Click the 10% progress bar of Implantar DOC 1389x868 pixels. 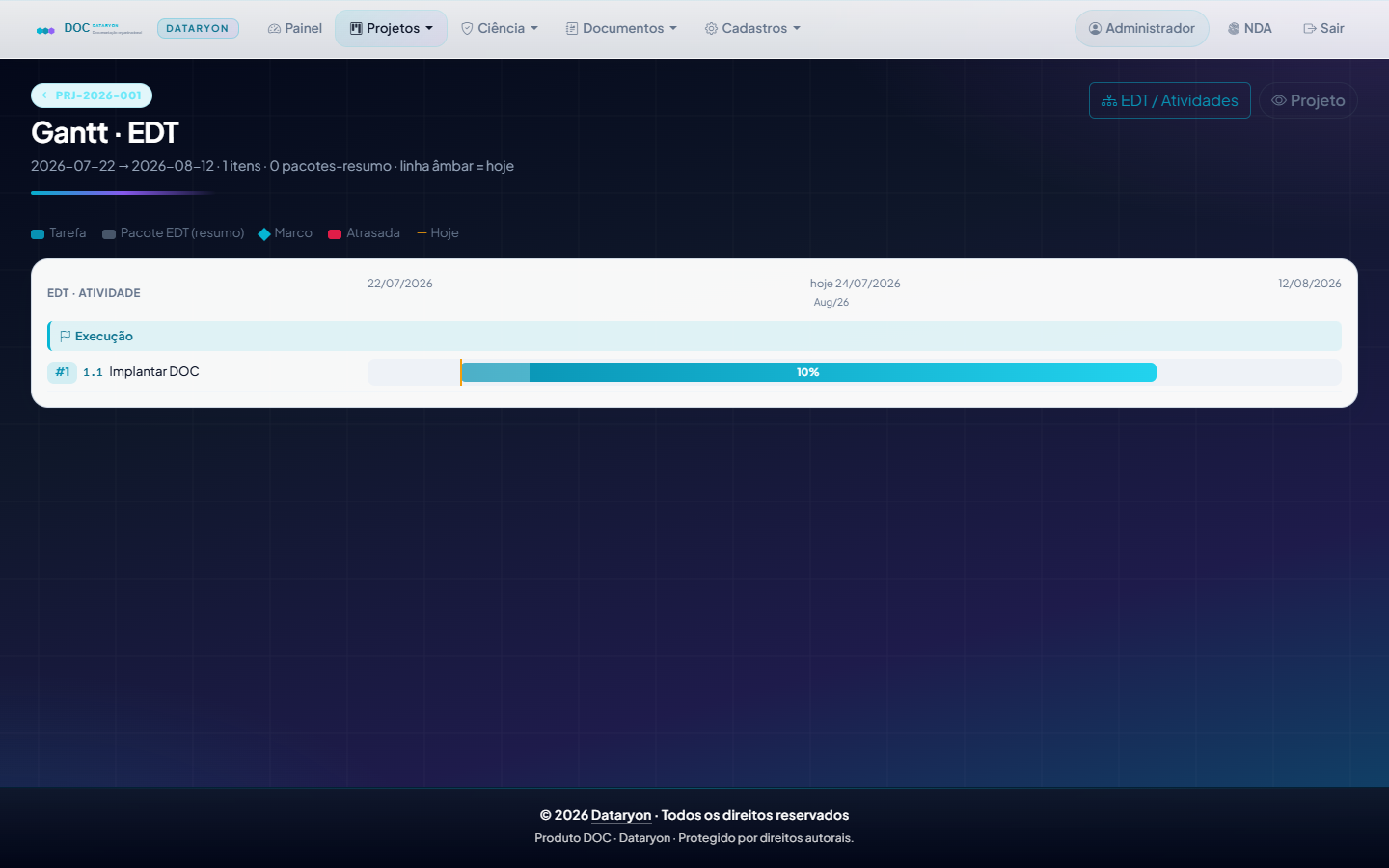tap(808, 372)
